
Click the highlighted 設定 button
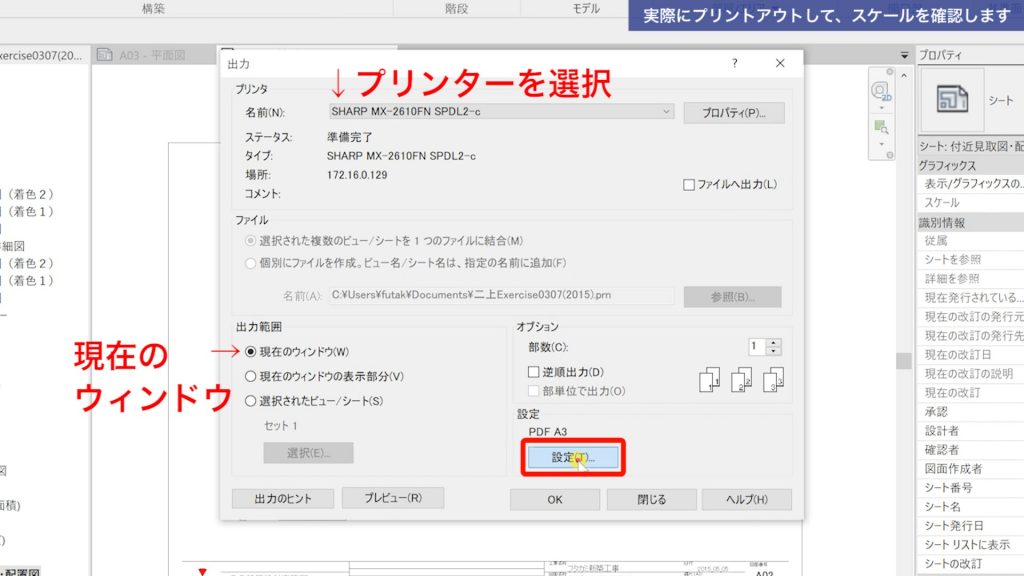(573, 456)
